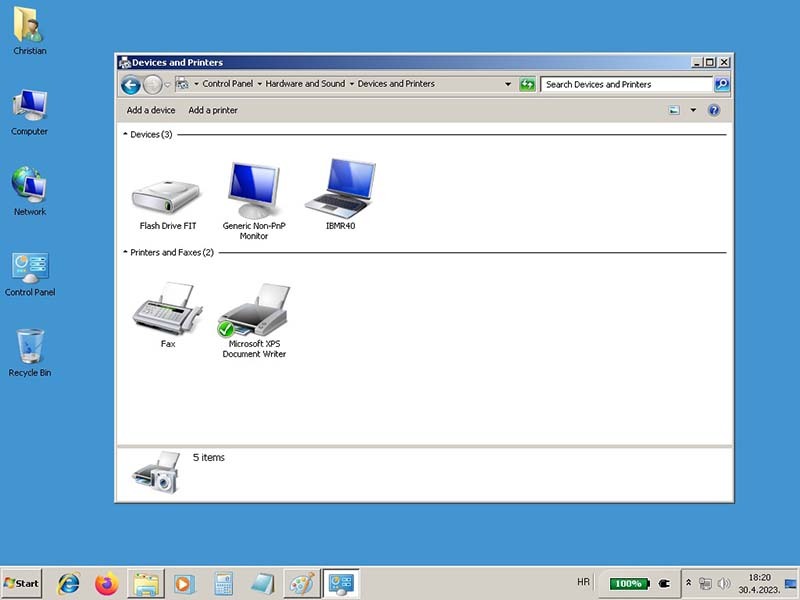Click Add a device
This screenshot has width=800, height=600.
coord(151,110)
